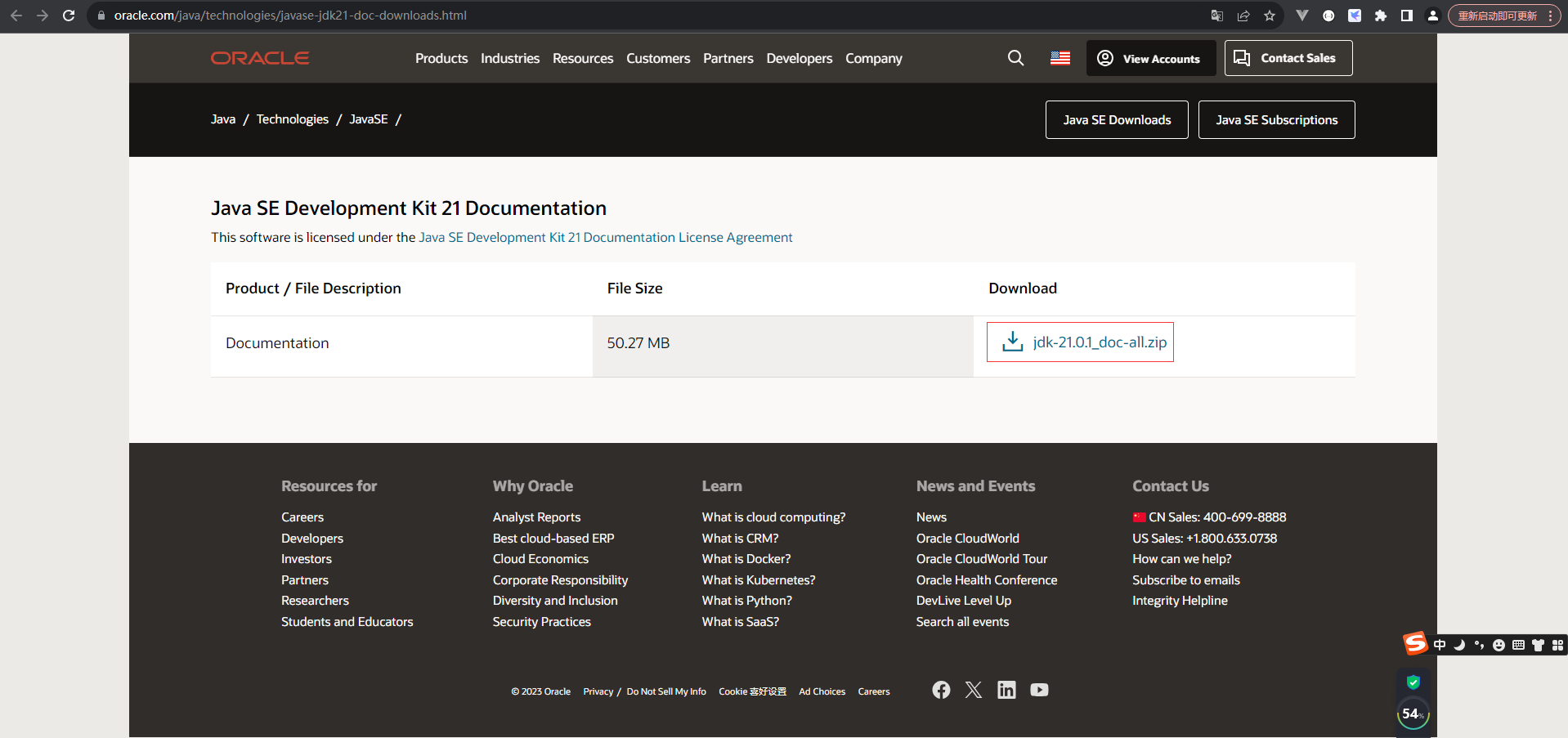Open Oracle's Facebook page icon
The width and height of the screenshot is (1568, 738).
[941, 690]
